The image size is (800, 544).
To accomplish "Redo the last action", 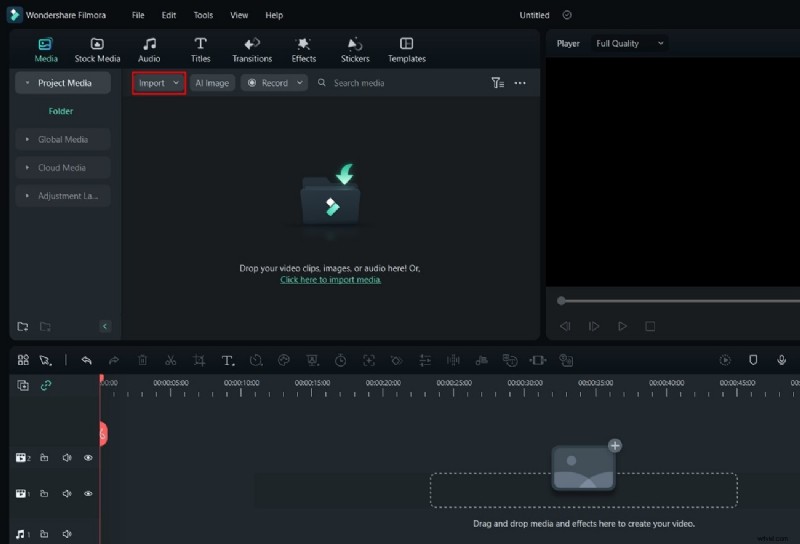I will [x=114, y=360].
